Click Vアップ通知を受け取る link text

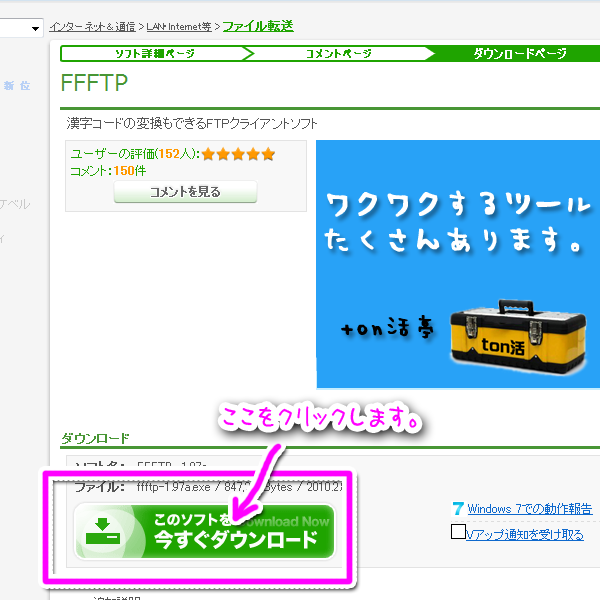tap(524, 534)
